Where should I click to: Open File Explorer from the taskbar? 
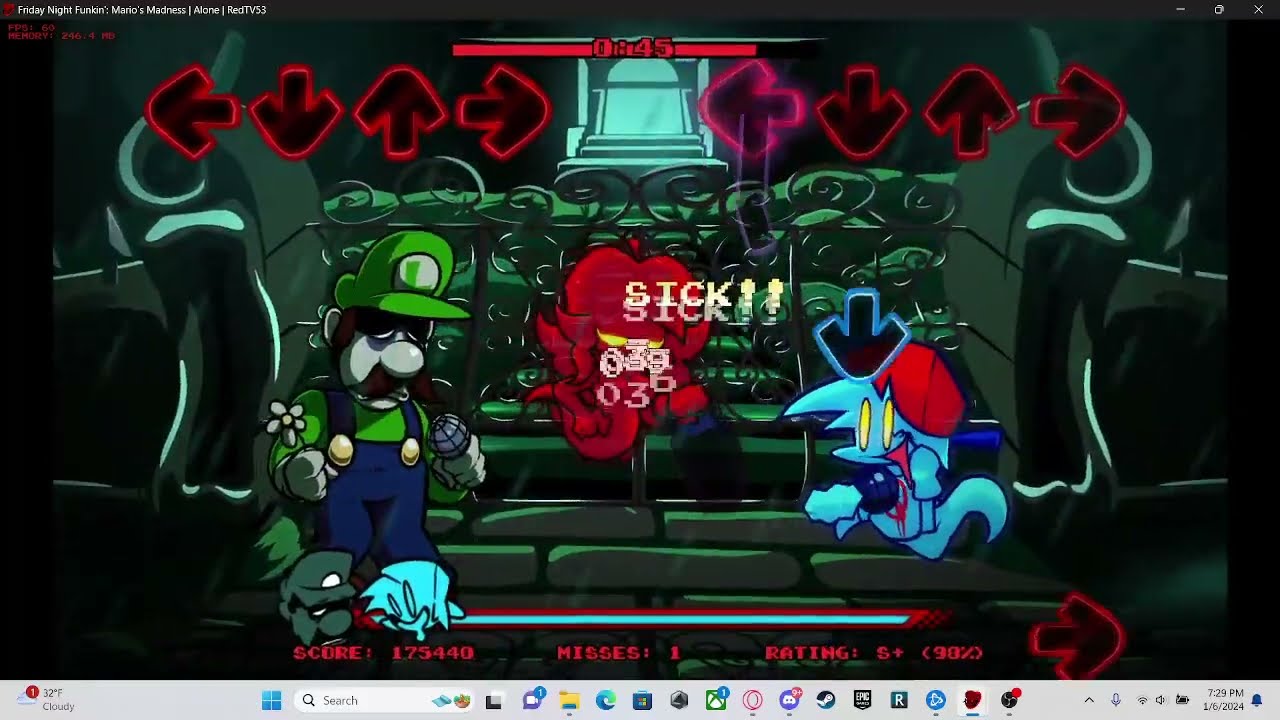[x=569, y=701]
